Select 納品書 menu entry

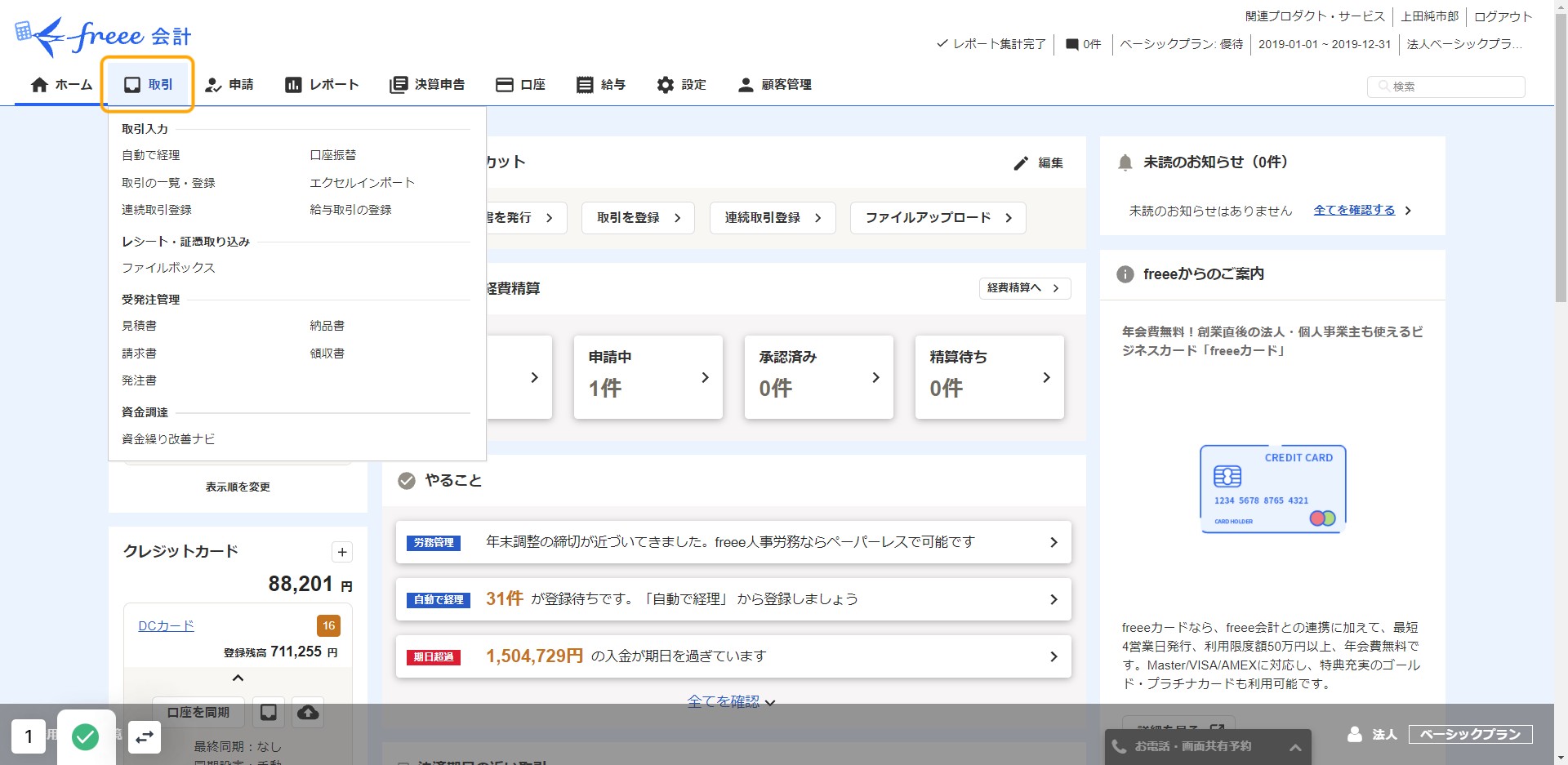pos(327,326)
